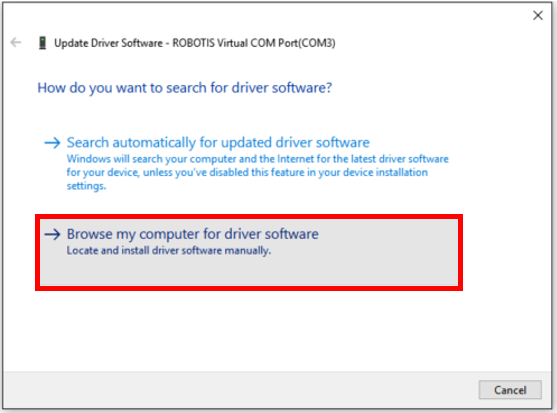
Task: Click the Windows will search your computer description
Action: pyautogui.click(x=258, y=172)
